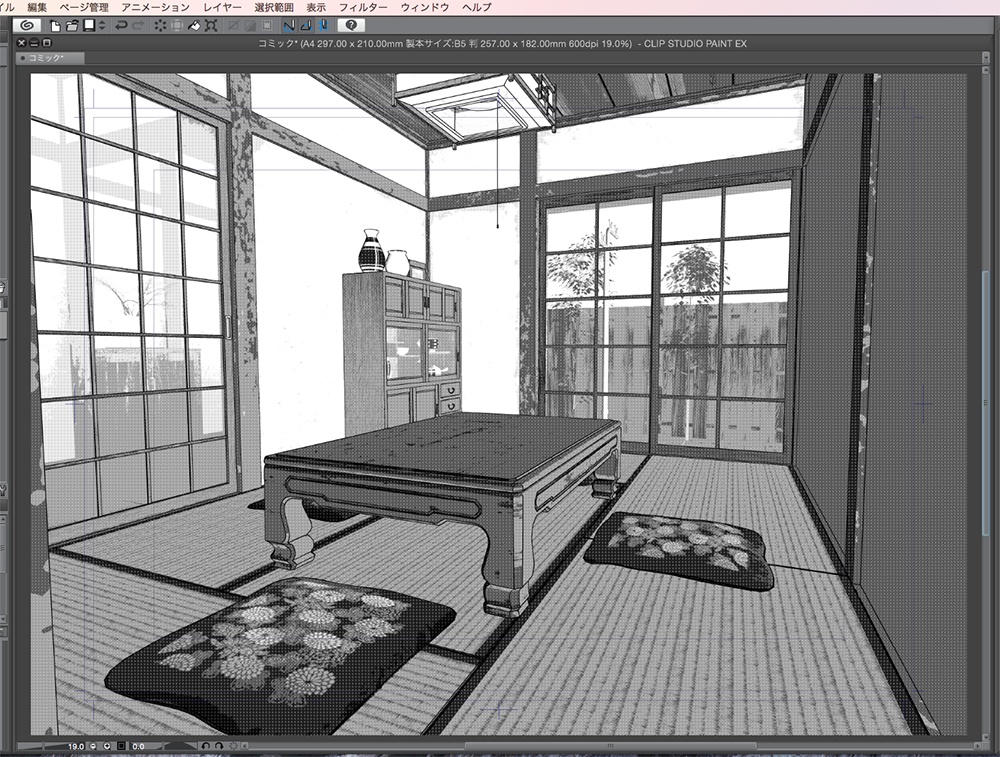This screenshot has height=757, width=1000.
Task: Open the ウィンドウ menu
Action: coord(425,7)
